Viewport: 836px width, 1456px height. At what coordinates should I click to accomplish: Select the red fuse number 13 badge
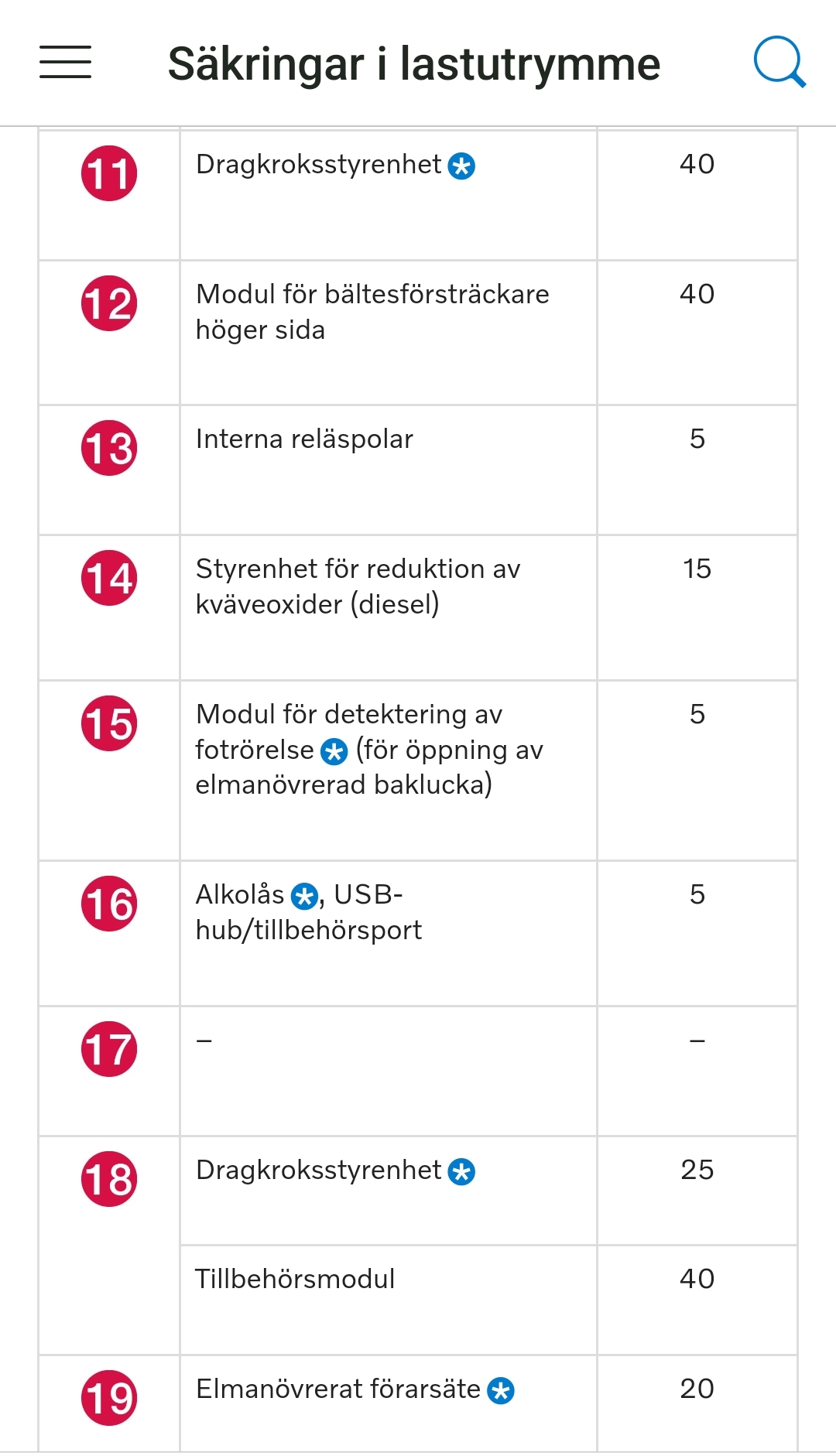pyautogui.click(x=109, y=448)
